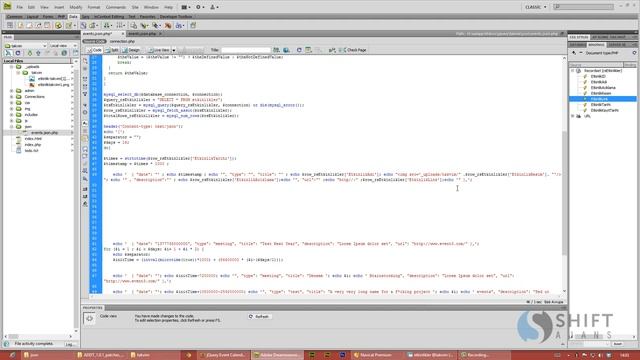The width and height of the screenshot is (640, 360).
Task: Click the File Management icon in the document toolbar
Action: pyautogui.click(x=277, y=50)
